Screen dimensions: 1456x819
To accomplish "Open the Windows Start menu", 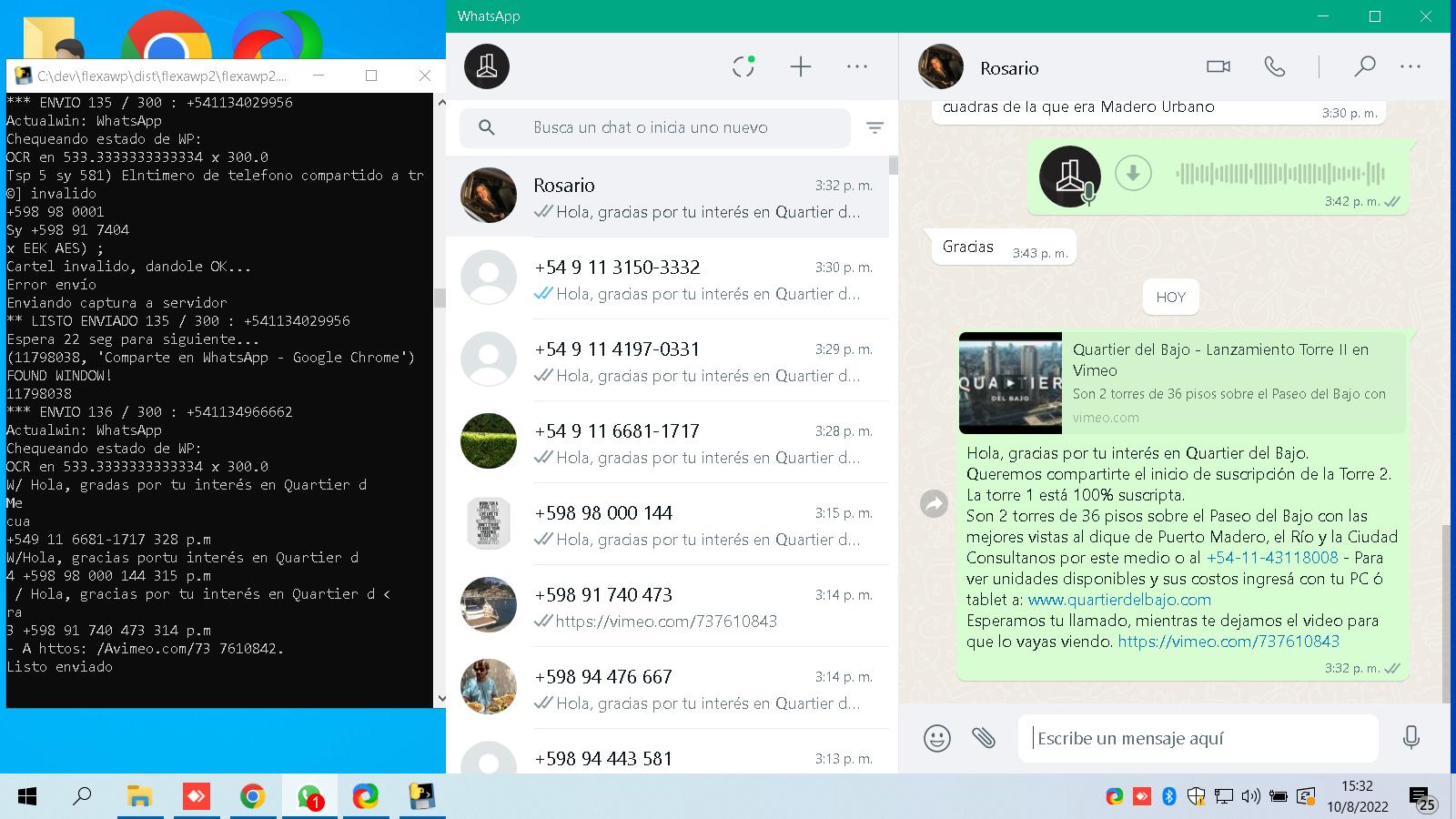I will (27, 797).
